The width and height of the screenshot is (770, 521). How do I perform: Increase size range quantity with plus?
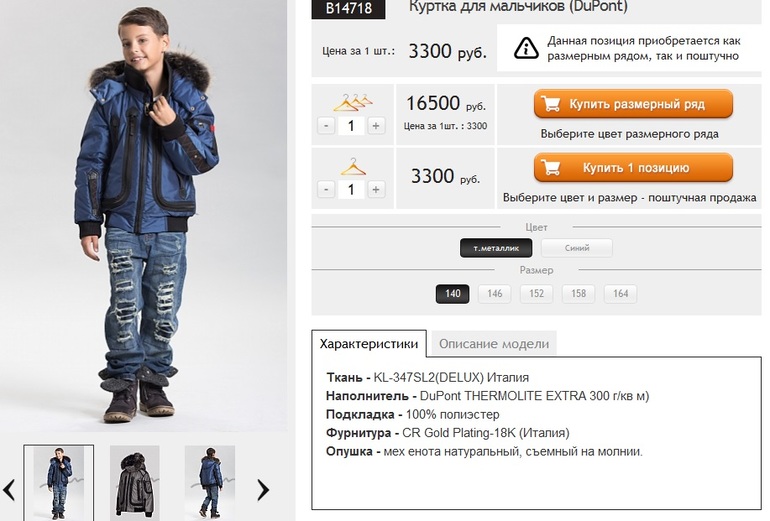(x=376, y=126)
